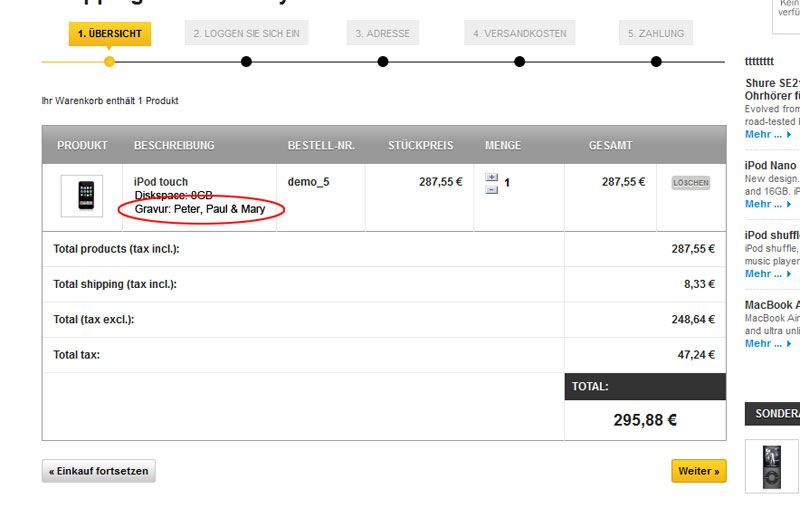Click the yellow progress dot for Übersicht
This screenshot has height=518, width=800.
coord(109,62)
